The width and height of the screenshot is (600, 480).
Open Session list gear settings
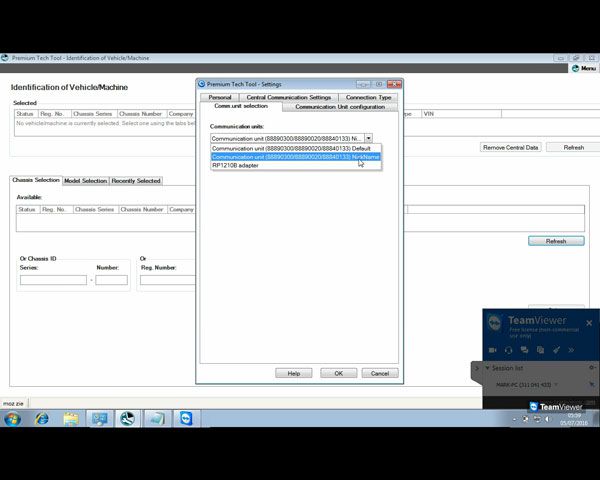point(592,368)
